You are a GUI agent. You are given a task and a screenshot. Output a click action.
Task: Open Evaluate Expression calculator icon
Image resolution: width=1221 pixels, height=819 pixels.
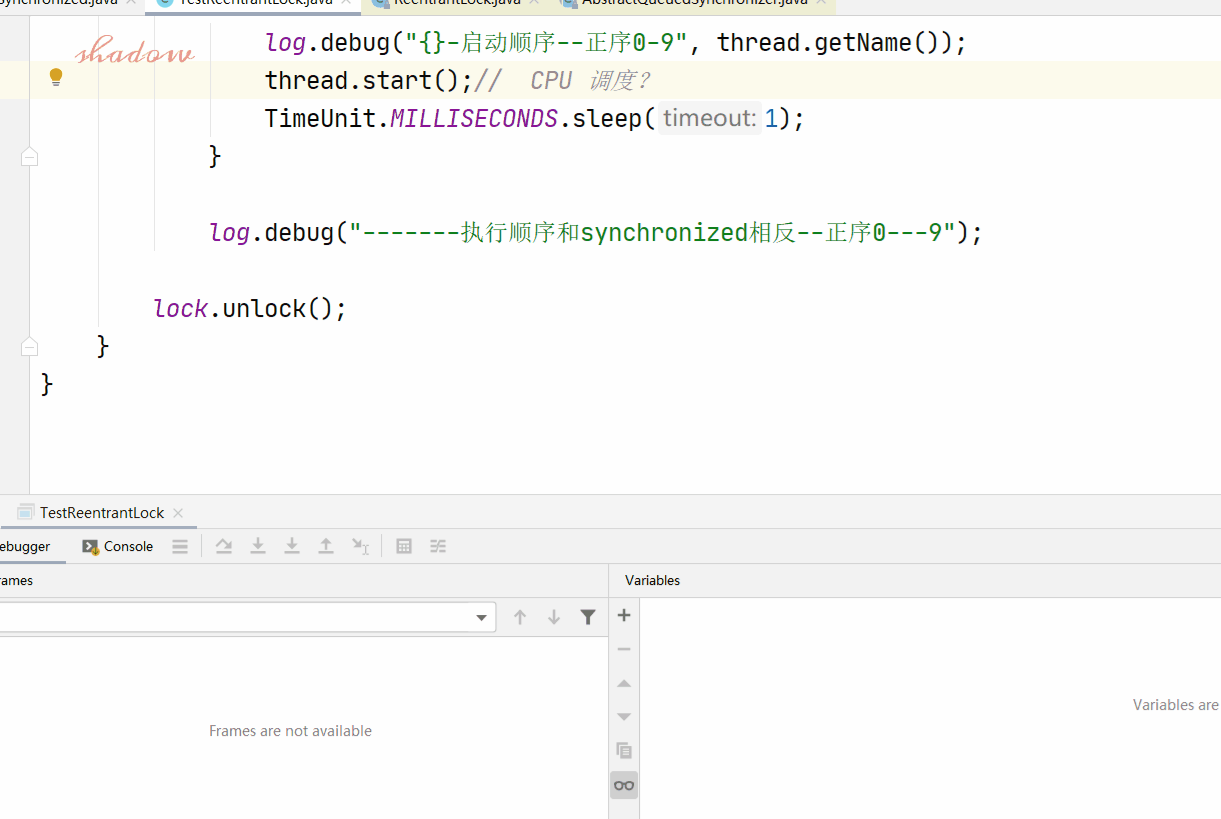point(404,546)
